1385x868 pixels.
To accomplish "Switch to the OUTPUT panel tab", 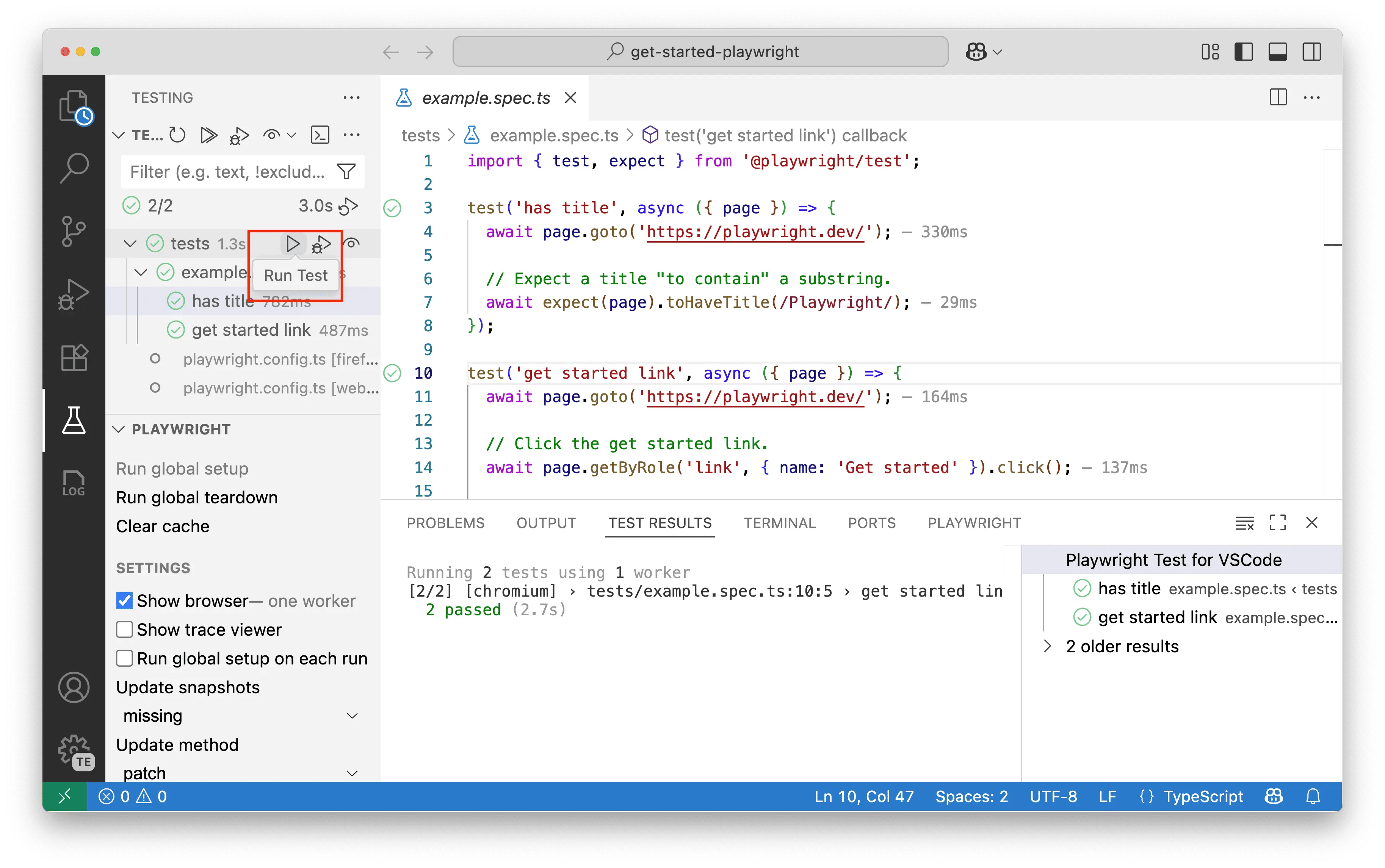I will [546, 523].
